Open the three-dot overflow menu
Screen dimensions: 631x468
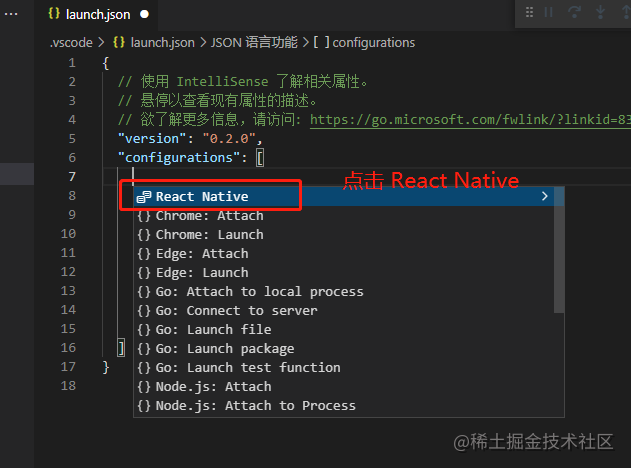pos(11,14)
